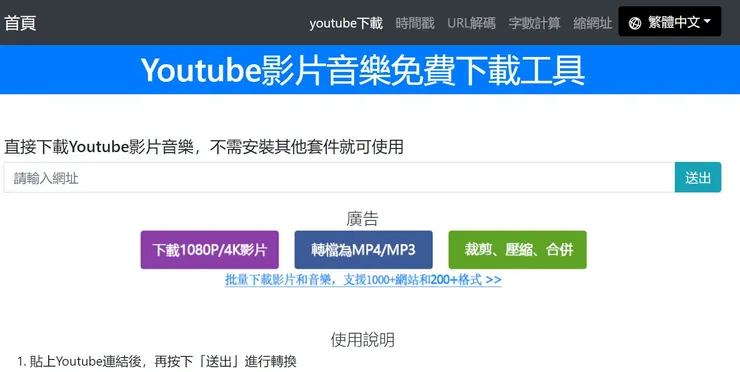Click instruction step 貼上Youtube連結後
The height and width of the screenshot is (372, 740).
163,362
